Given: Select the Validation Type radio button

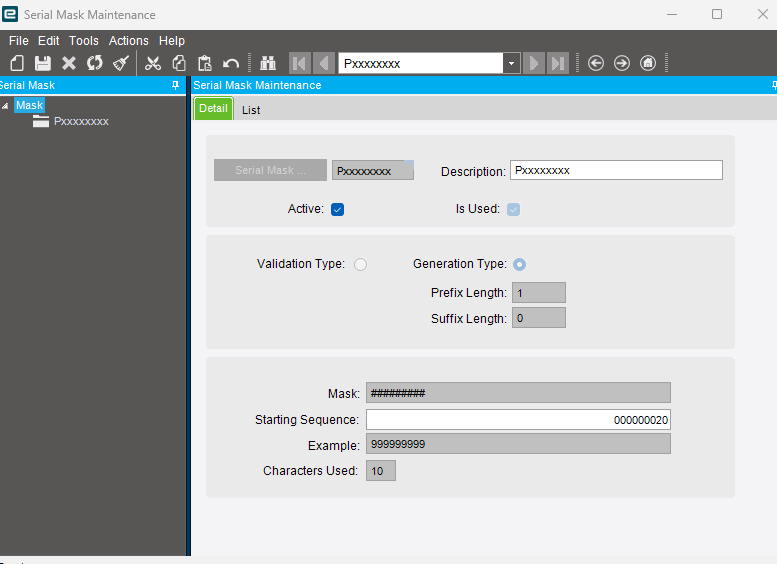Looking at the screenshot, I should click(x=360, y=264).
